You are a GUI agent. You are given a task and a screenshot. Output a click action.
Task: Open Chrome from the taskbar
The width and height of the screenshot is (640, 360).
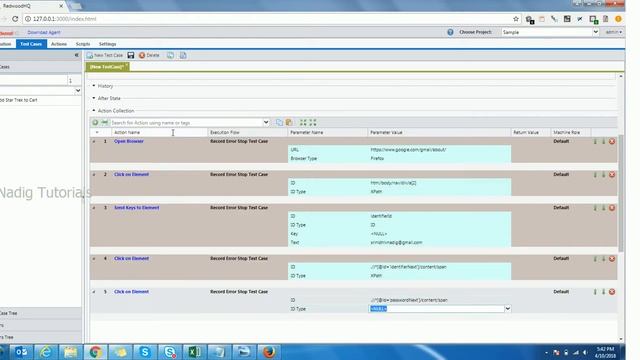pos(96,352)
